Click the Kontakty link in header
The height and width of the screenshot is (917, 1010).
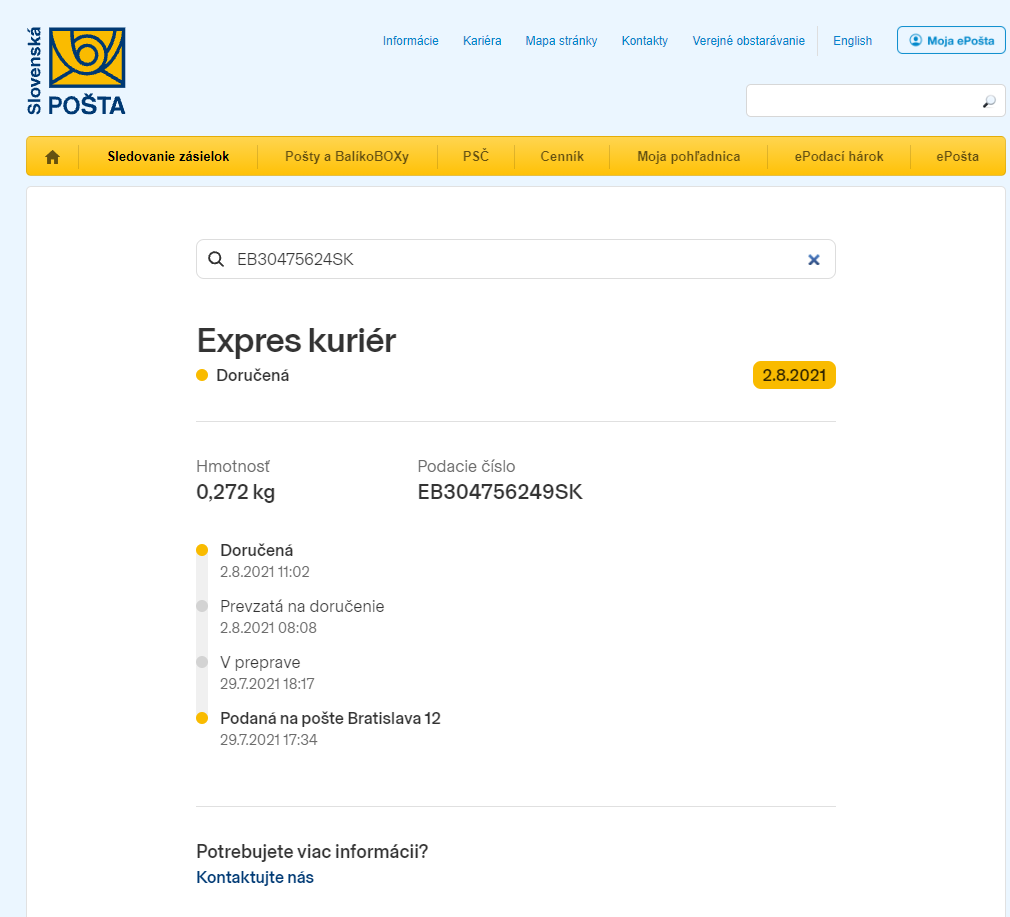tap(644, 41)
